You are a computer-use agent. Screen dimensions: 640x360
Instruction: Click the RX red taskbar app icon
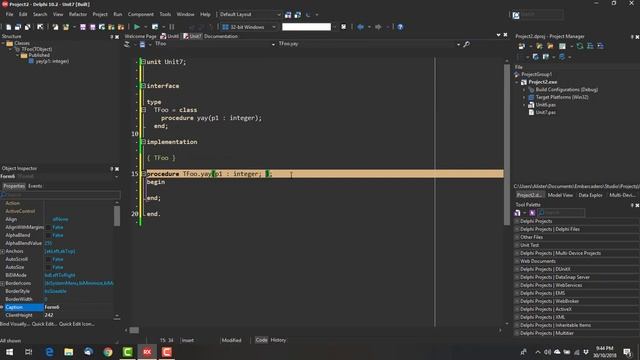click(147, 351)
